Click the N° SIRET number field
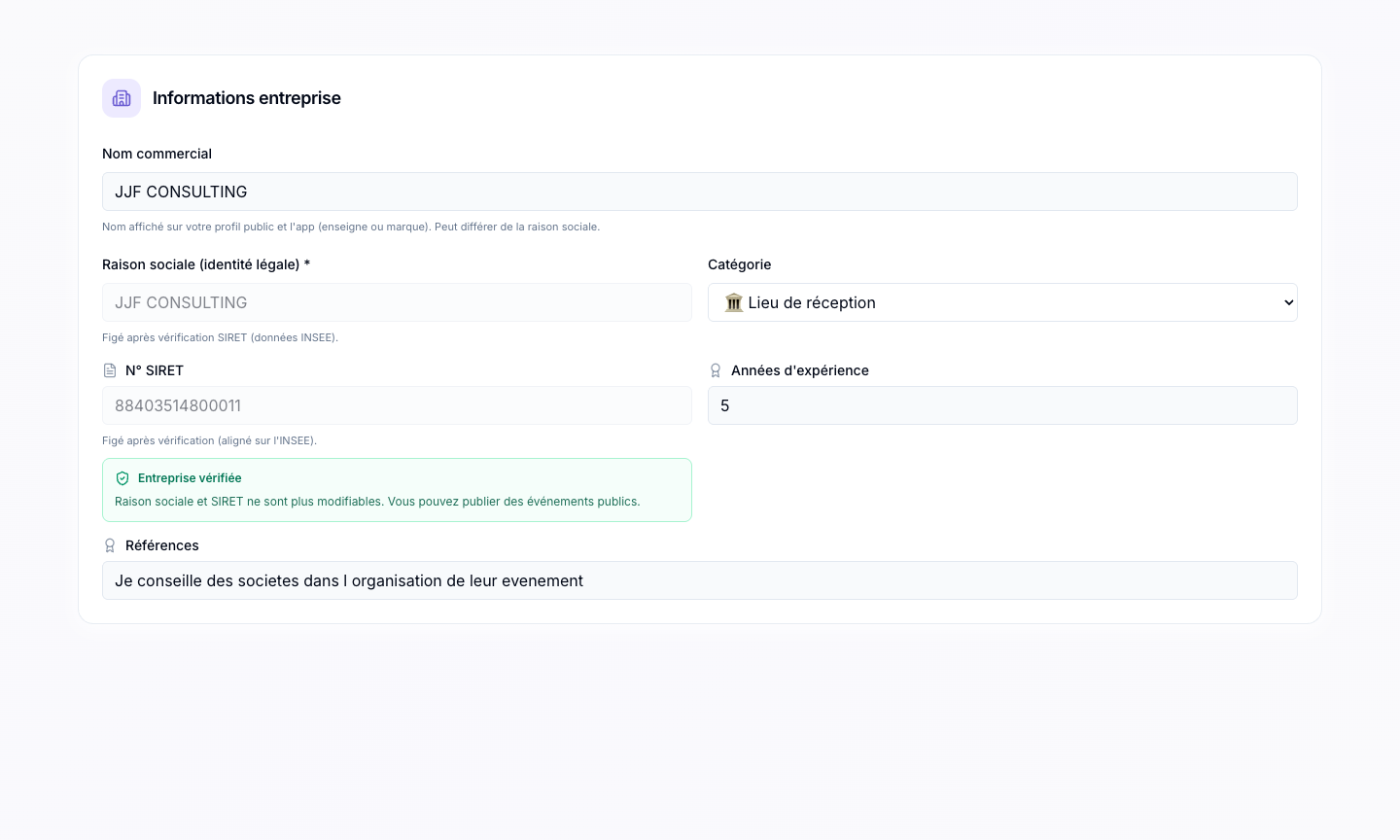This screenshot has height=840, width=1400. [397, 405]
